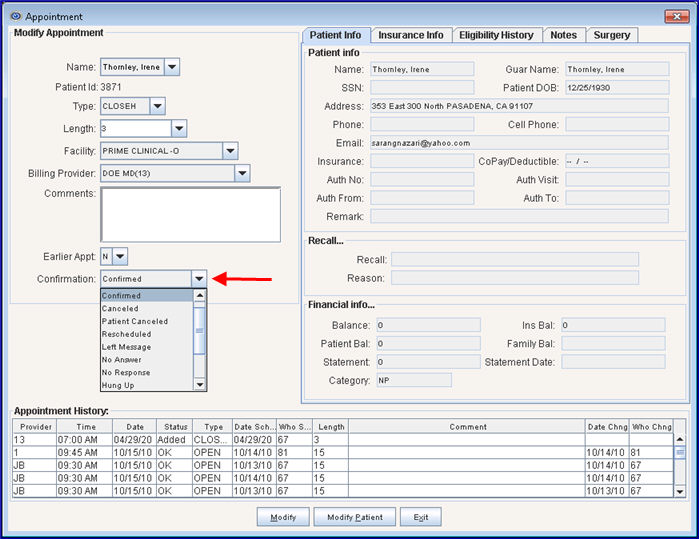Image resolution: width=699 pixels, height=539 pixels.
Task: Select Patient Canceled option
Action: [147, 321]
